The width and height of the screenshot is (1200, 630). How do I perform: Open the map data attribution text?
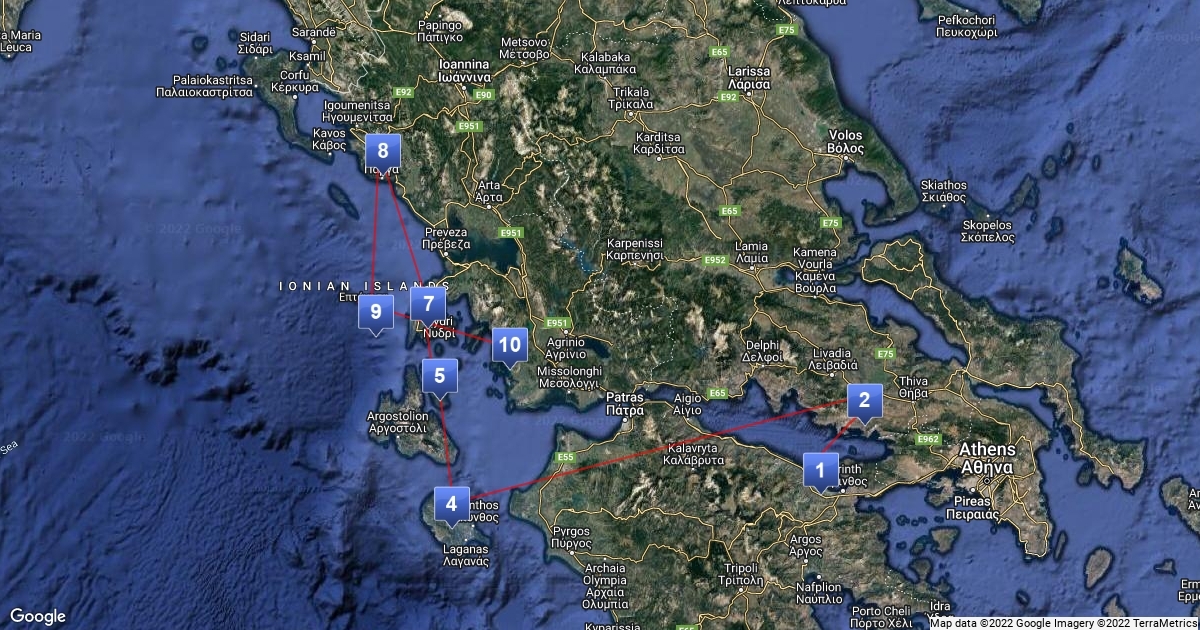1064,623
